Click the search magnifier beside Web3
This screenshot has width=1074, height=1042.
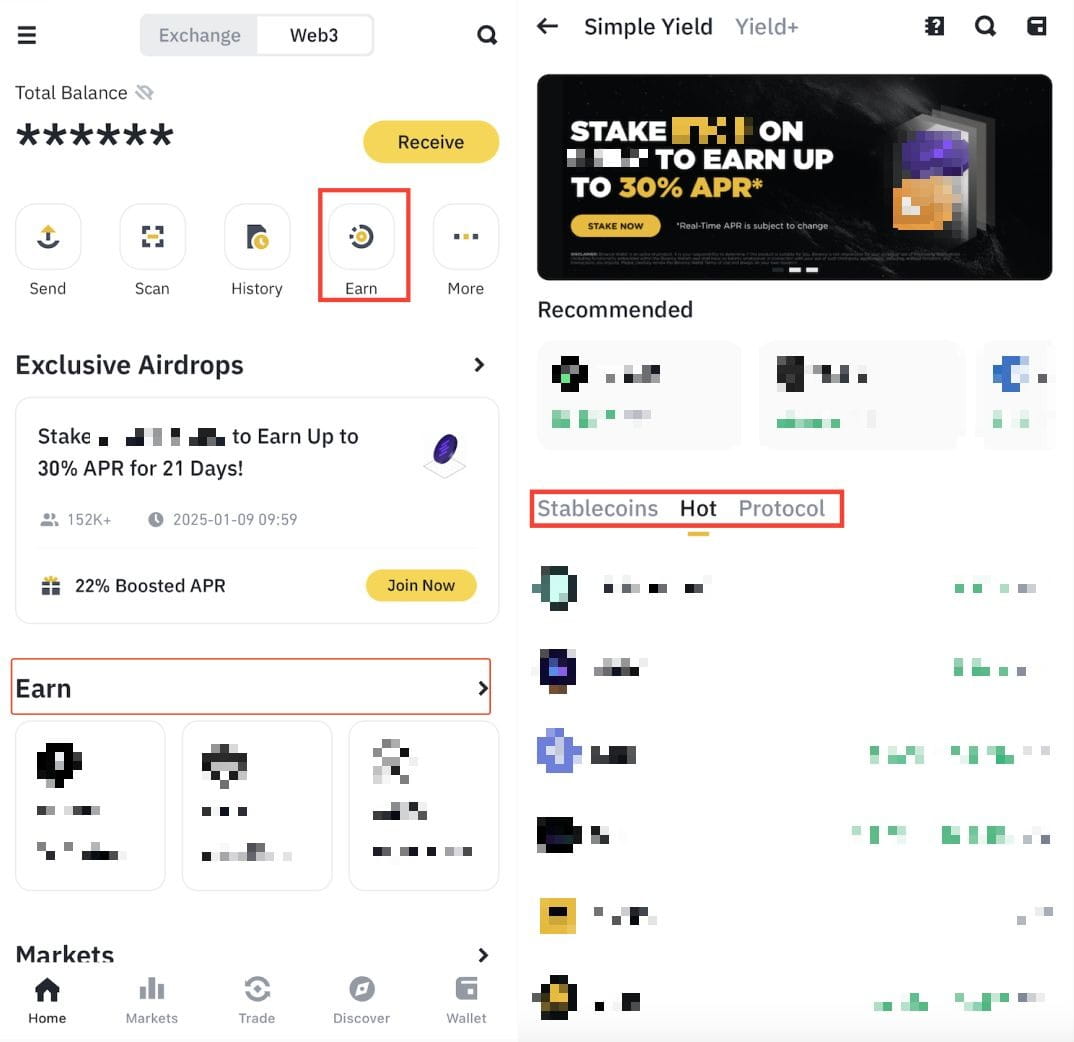coord(486,35)
